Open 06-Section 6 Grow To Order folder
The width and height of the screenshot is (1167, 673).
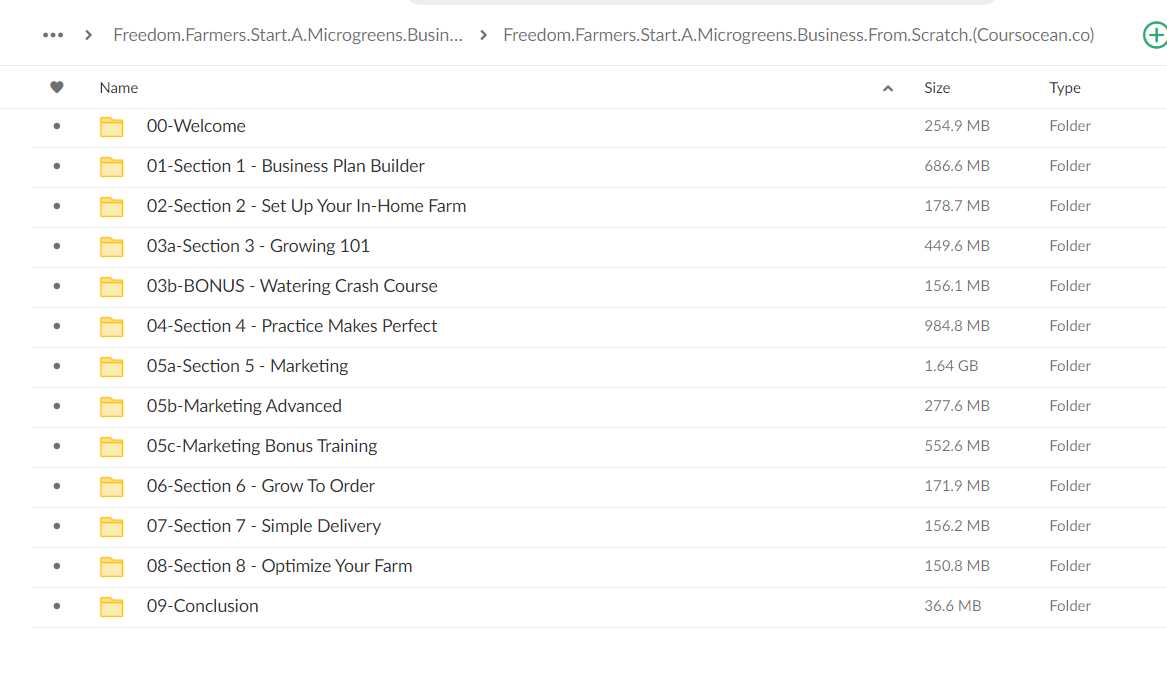tap(260, 486)
